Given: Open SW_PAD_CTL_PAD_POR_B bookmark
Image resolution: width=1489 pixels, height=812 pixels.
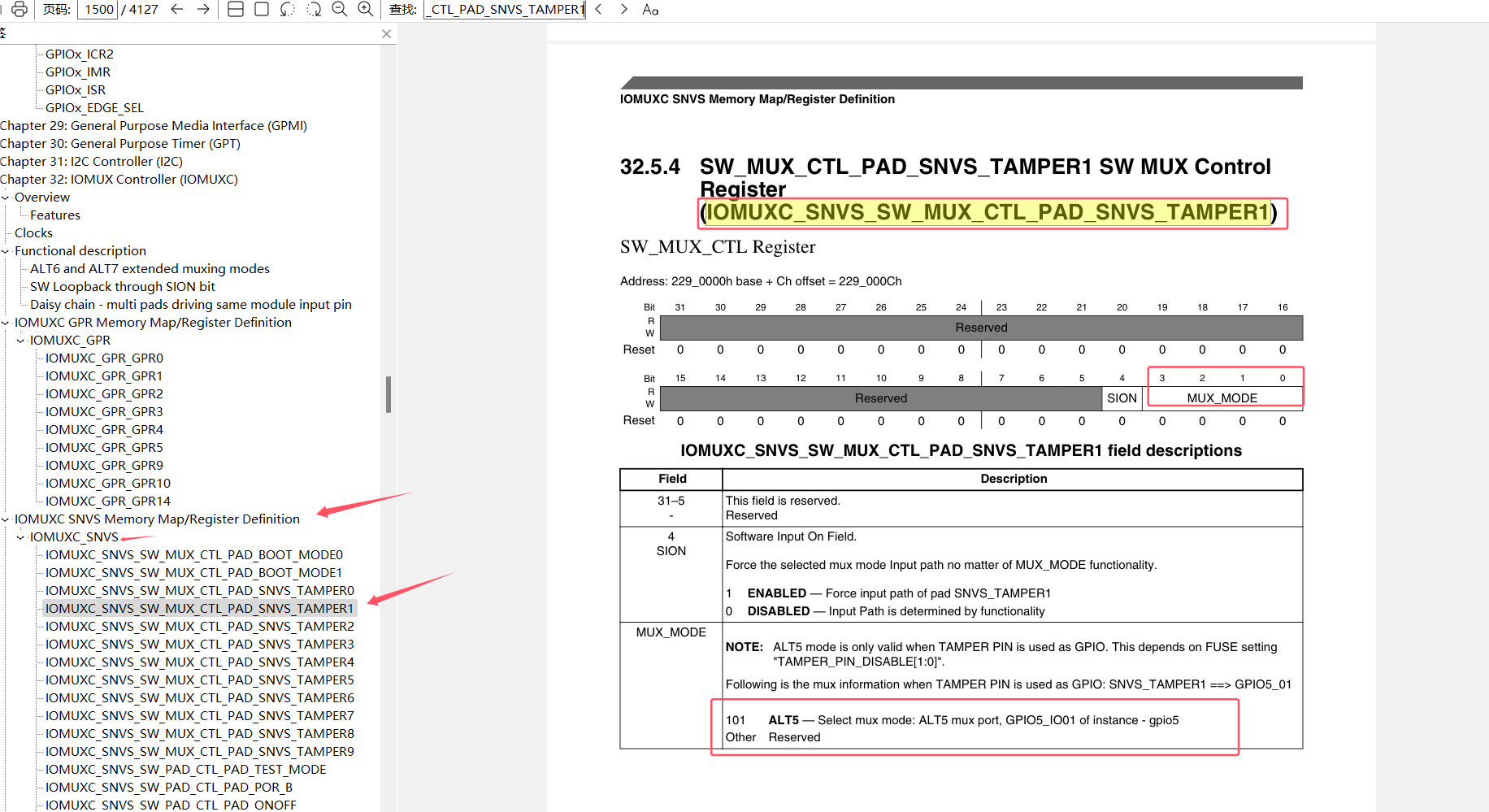Looking at the screenshot, I should pos(169,788).
